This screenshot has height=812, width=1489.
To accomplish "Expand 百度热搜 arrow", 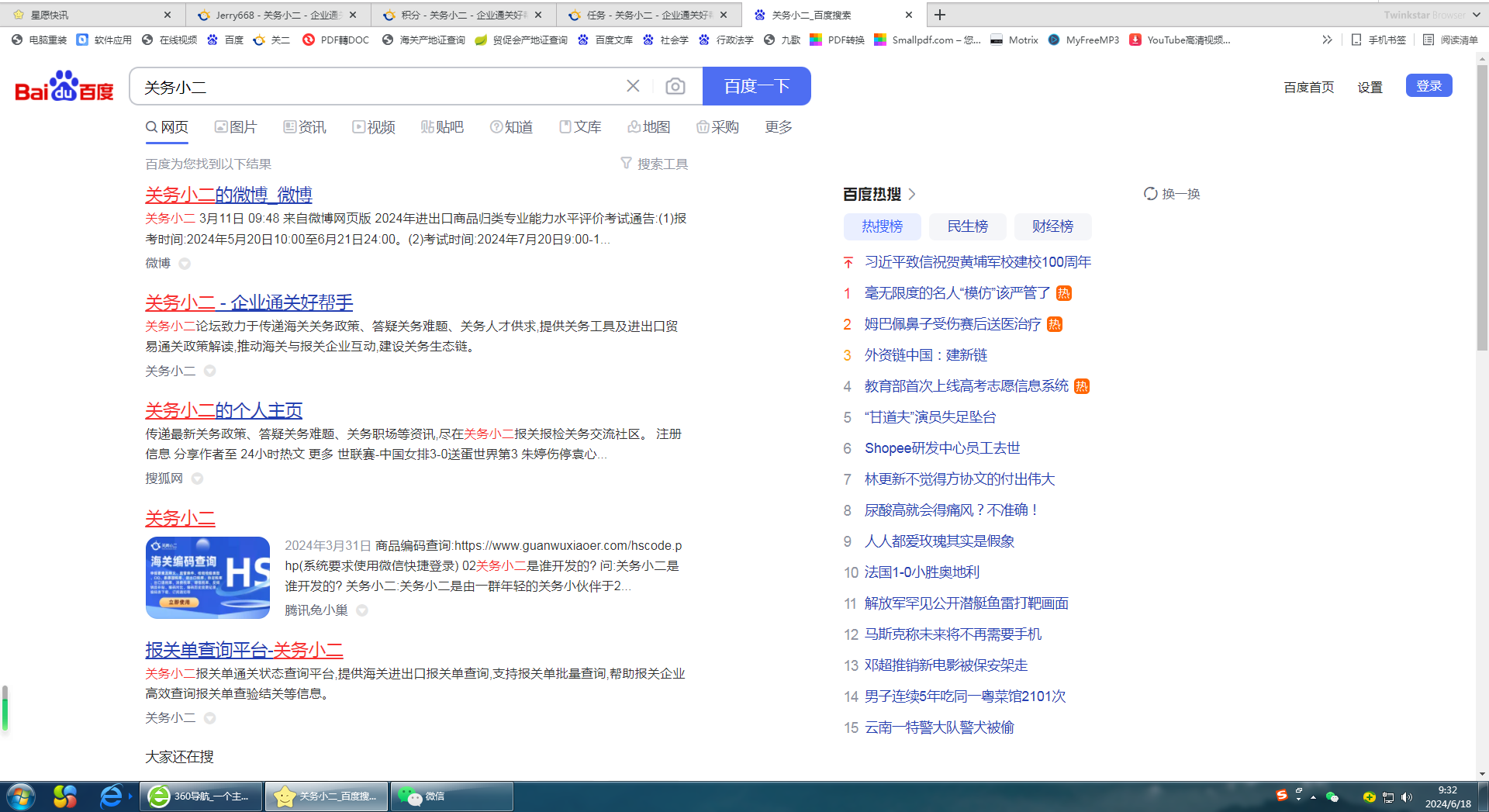I will click(x=912, y=194).
